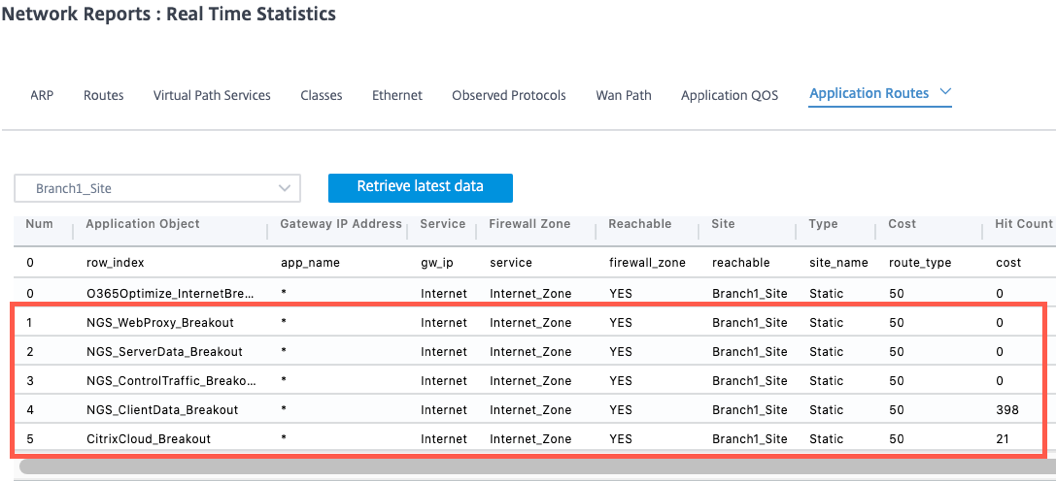The width and height of the screenshot is (1056, 481).
Task: Go to the Ethernet tab
Action: pyautogui.click(x=397, y=95)
